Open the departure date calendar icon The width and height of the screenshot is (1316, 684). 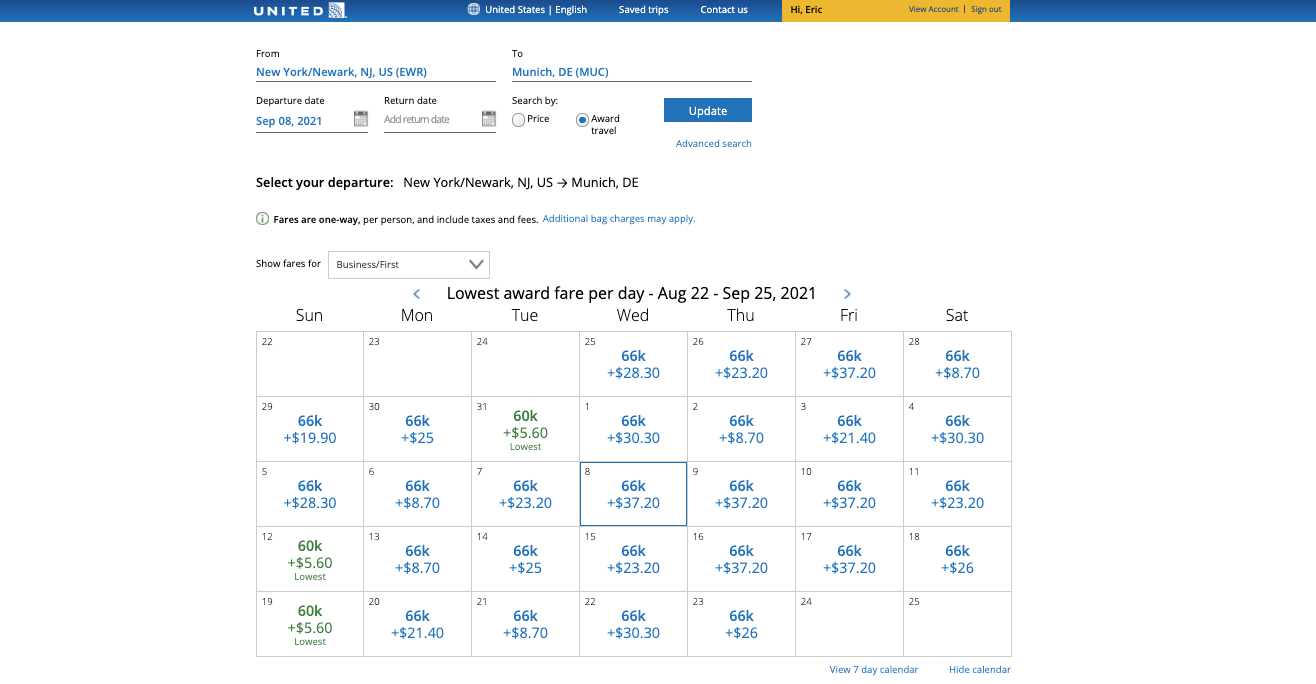[361, 119]
